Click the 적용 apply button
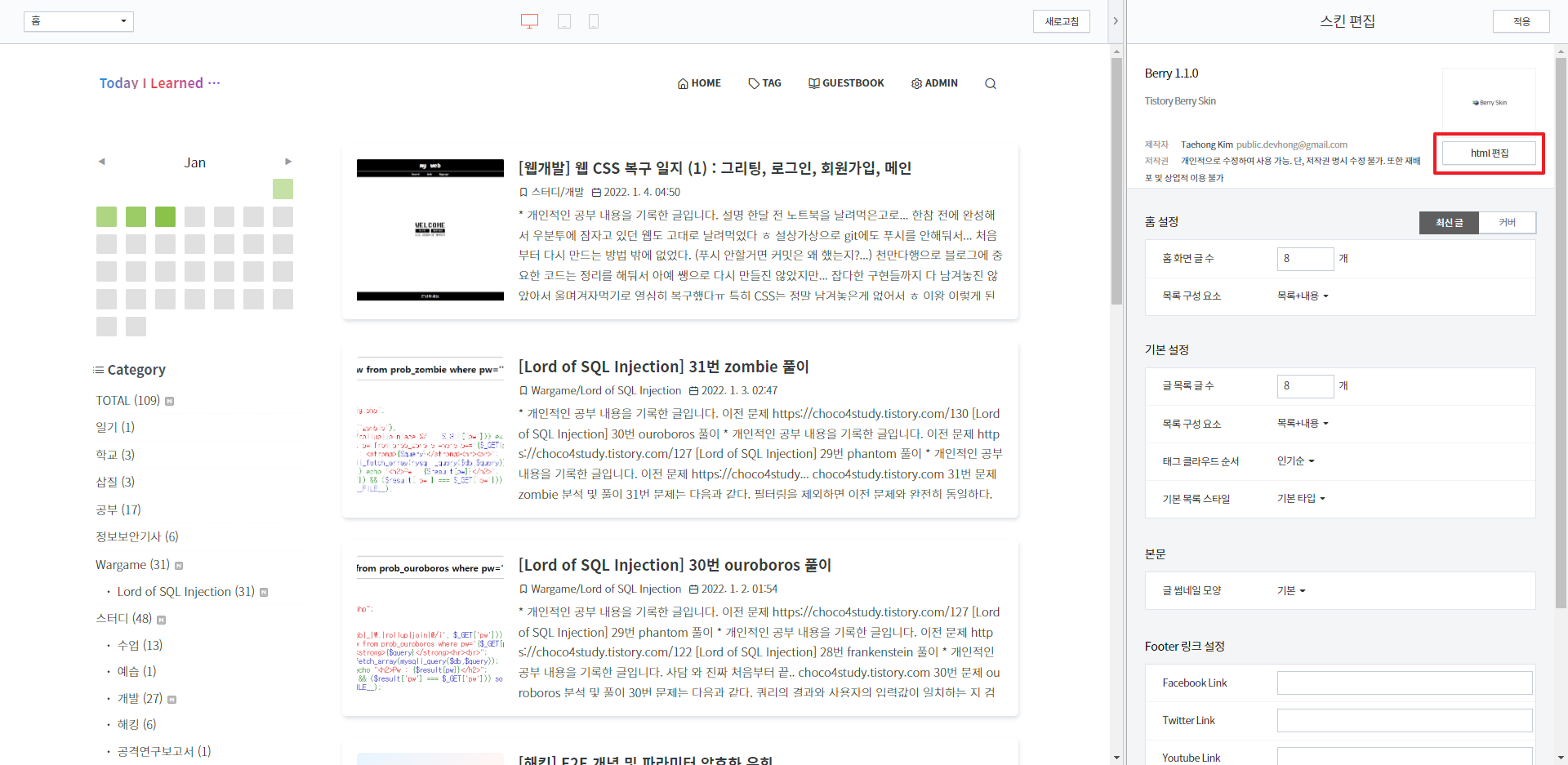This screenshot has width=1568, height=765. point(1521,21)
